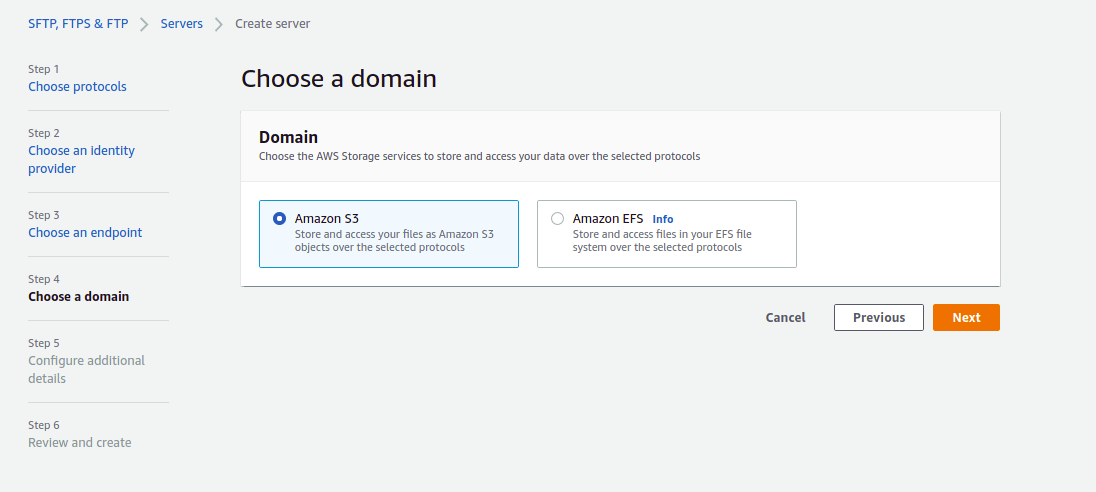Viewport: 1096px width, 492px height.
Task: Select the Amazon EFS radio button
Action: pyautogui.click(x=557, y=219)
